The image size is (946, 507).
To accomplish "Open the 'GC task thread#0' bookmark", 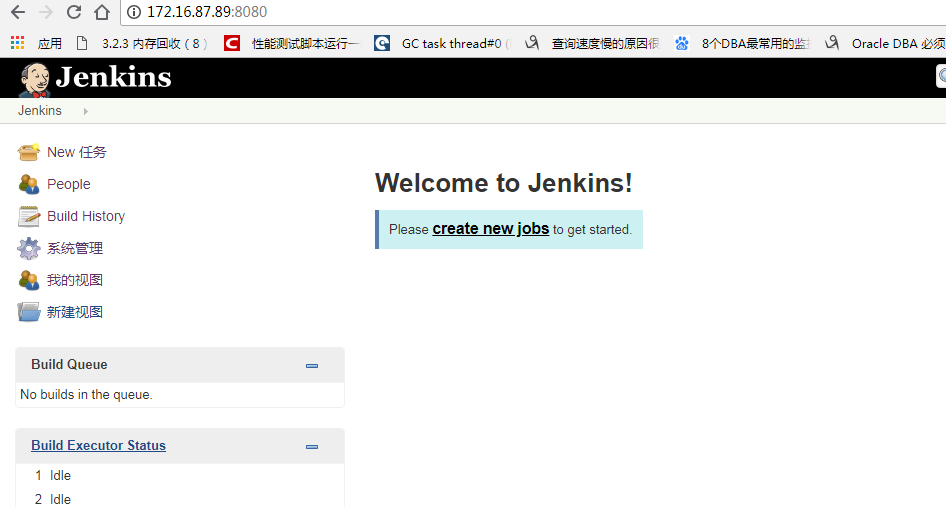I will tap(443, 43).
